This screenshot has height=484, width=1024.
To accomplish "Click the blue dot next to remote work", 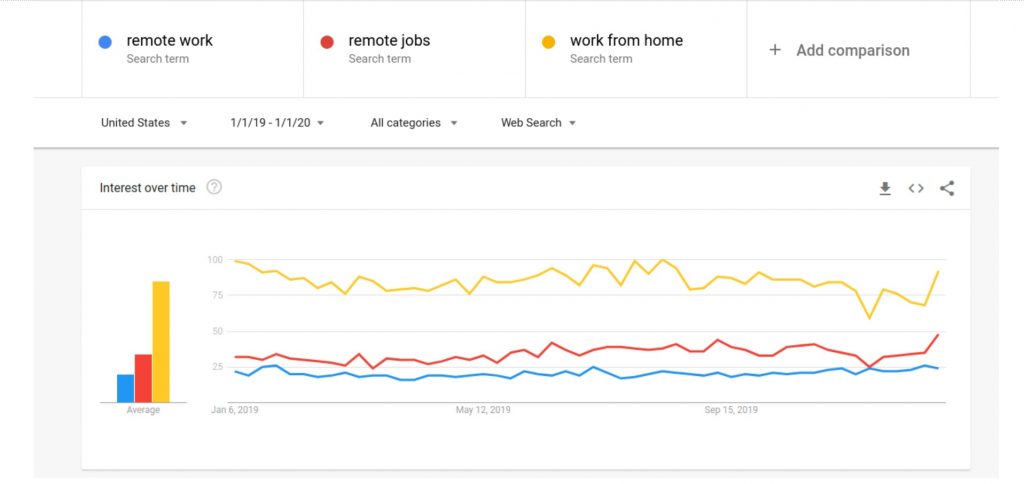I will pos(105,42).
